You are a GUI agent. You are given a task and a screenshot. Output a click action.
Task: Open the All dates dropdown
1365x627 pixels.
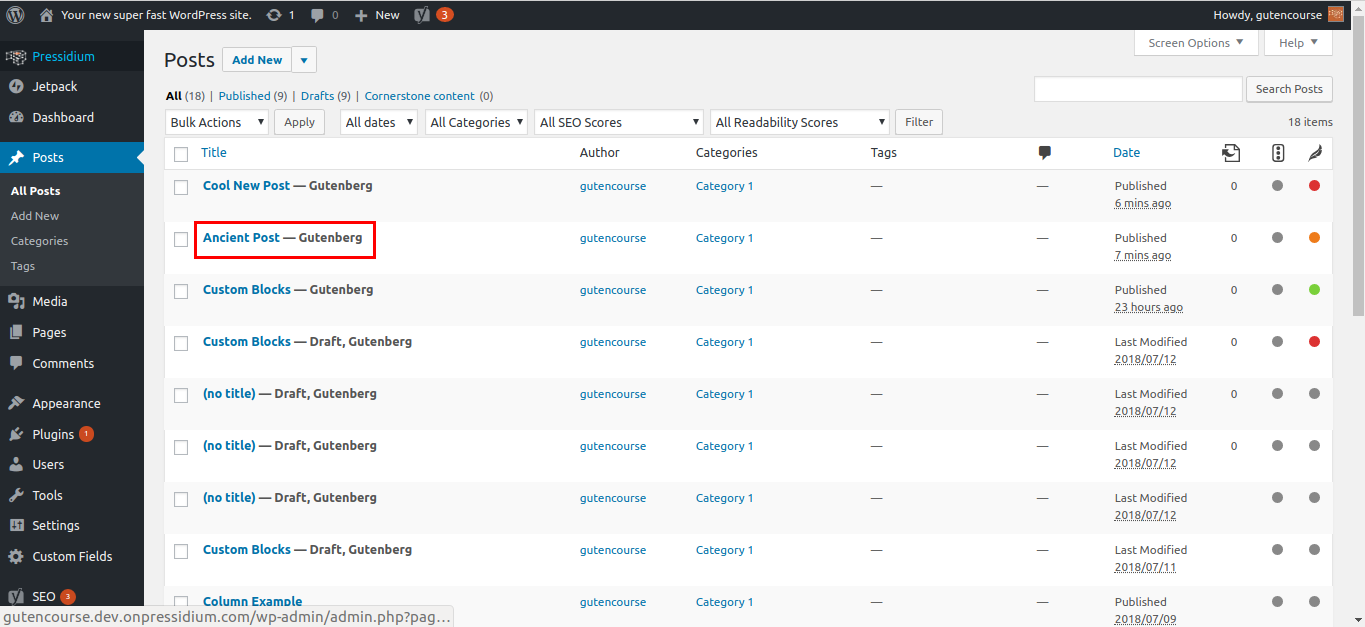(380, 122)
